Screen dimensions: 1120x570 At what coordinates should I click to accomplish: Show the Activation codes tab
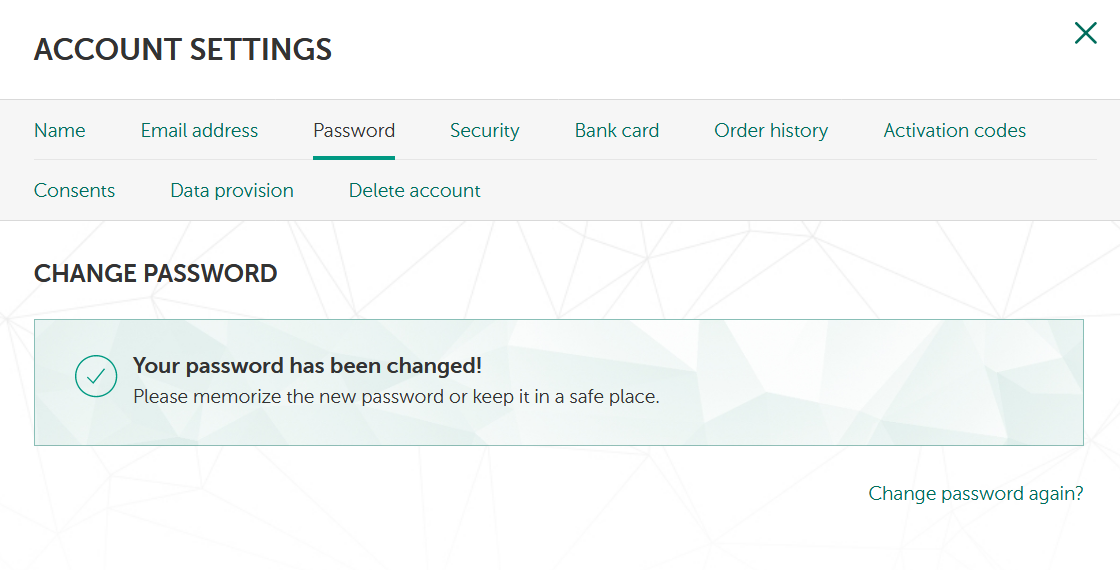[x=954, y=131]
